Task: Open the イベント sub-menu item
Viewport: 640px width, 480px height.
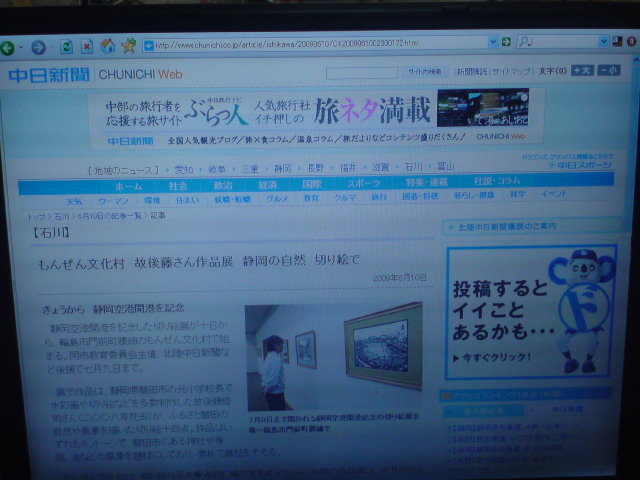Action: (x=554, y=194)
